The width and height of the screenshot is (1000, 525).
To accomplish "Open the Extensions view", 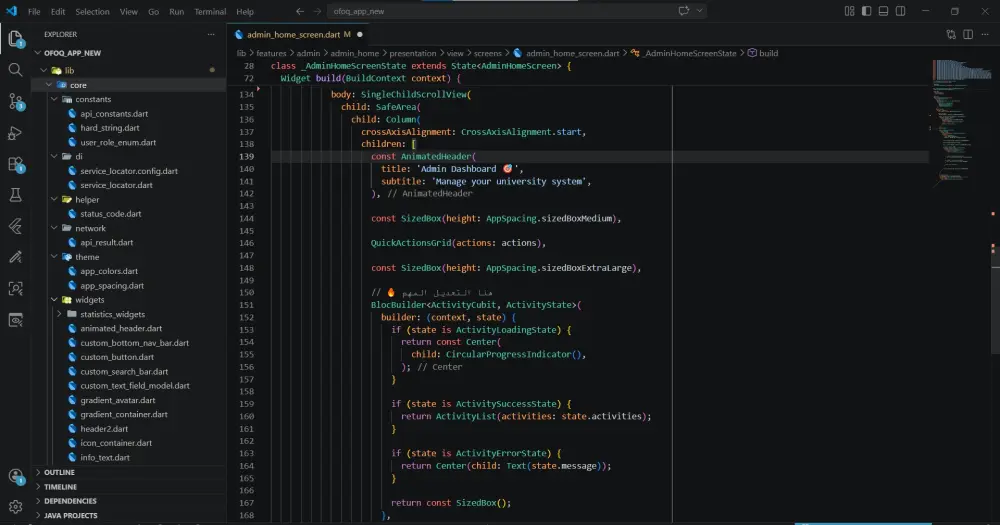I will 15,164.
